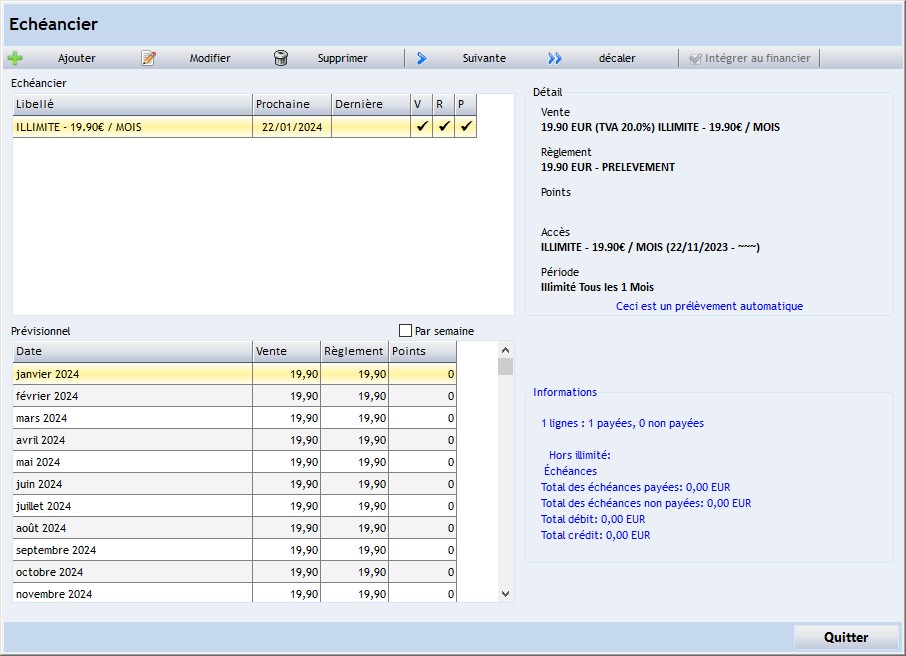Click 'Ceci est un prélèvement automatique' link

click(709, 306)
